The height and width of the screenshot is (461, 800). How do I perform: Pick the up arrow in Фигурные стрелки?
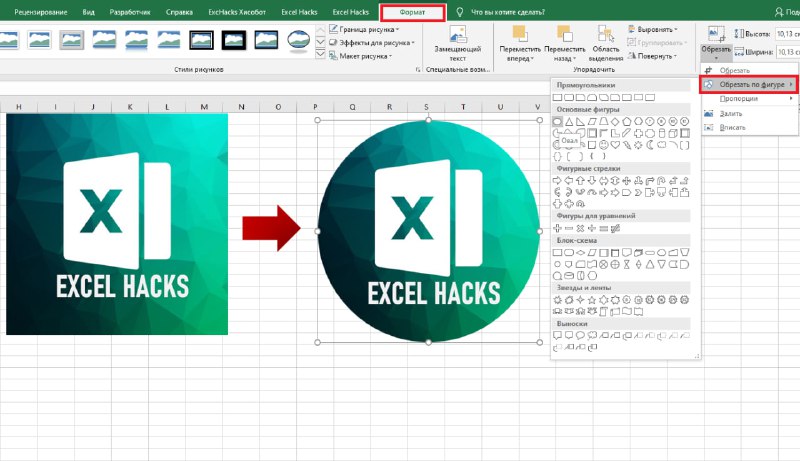(580, 181)
